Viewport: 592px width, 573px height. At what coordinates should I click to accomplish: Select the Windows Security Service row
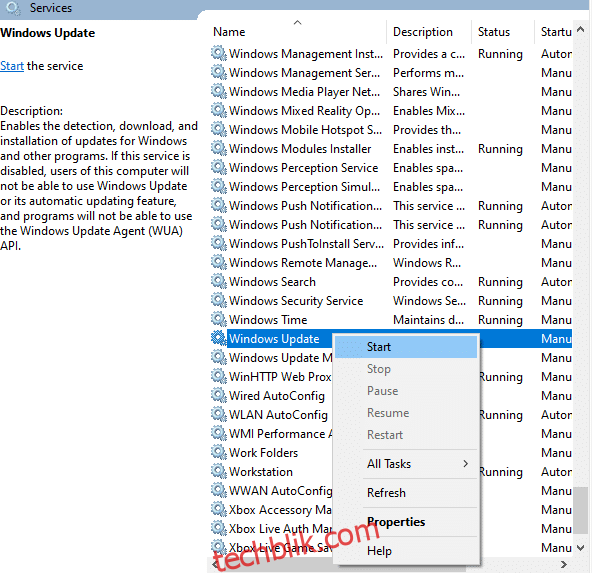391,300
